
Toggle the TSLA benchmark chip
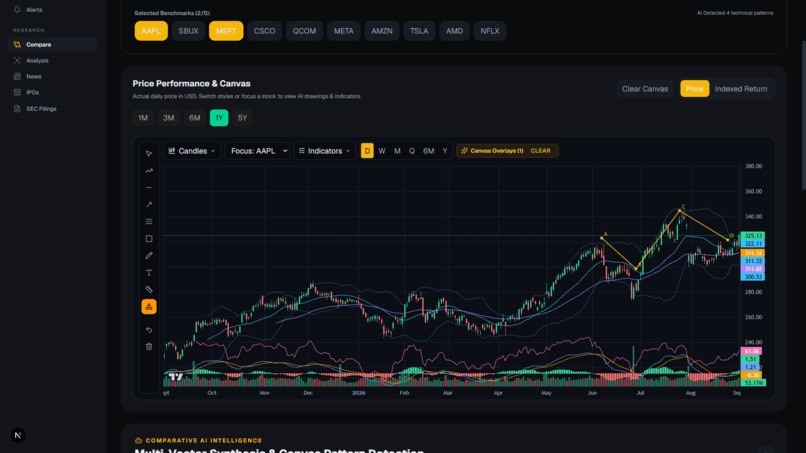[x=419, y=31]
